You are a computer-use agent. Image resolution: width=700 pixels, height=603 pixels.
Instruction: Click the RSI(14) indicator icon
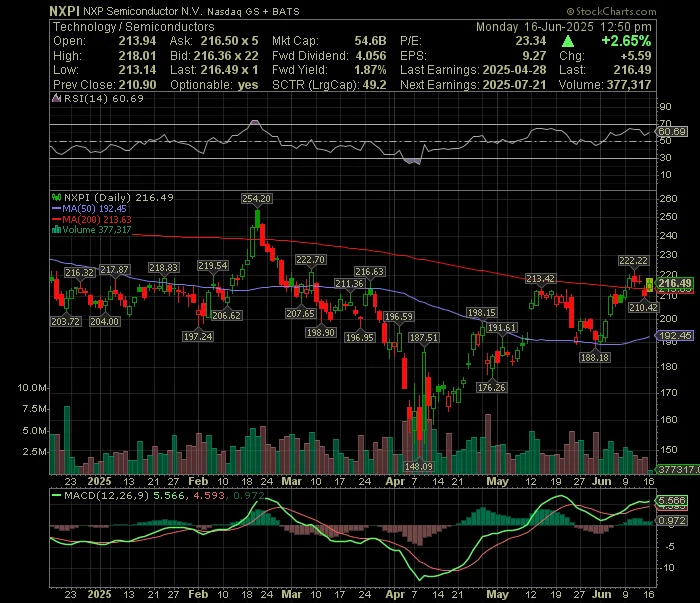click(57, 99)
